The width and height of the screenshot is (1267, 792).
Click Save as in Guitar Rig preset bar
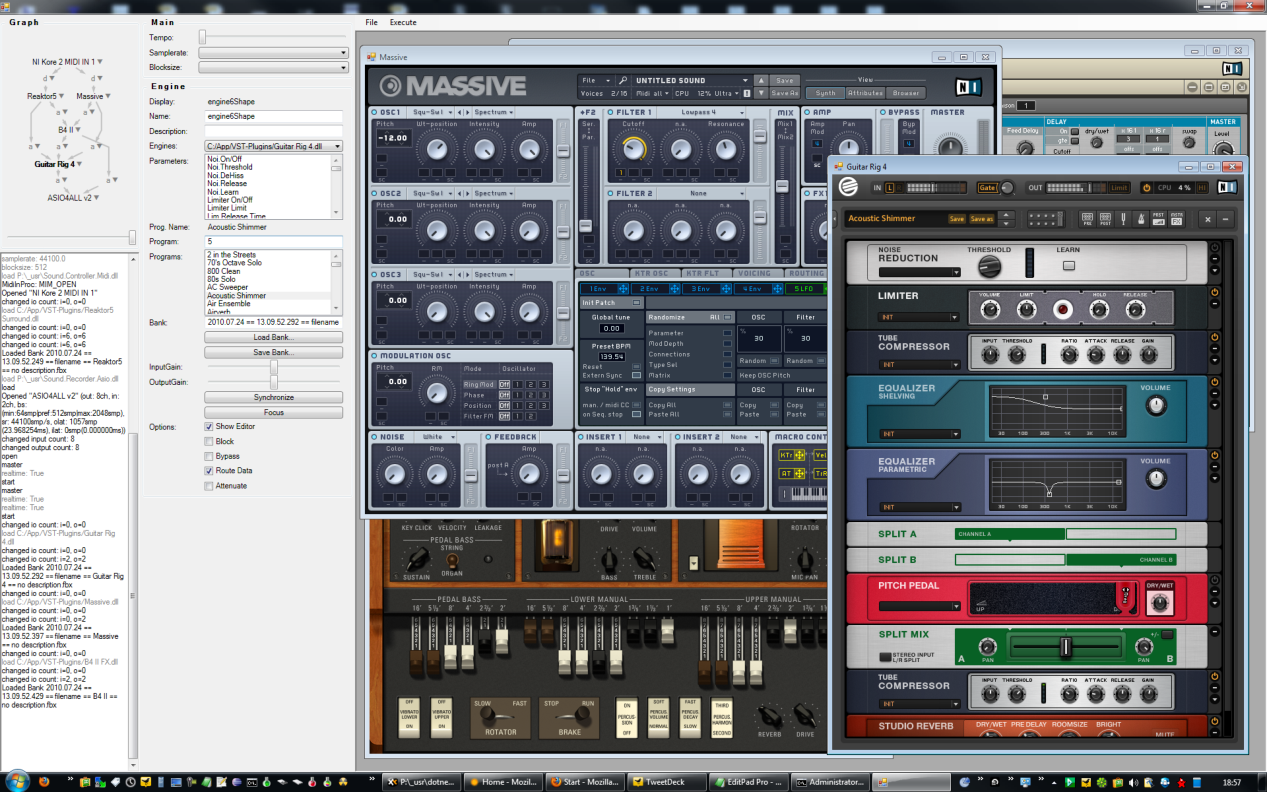coord(982,219)
